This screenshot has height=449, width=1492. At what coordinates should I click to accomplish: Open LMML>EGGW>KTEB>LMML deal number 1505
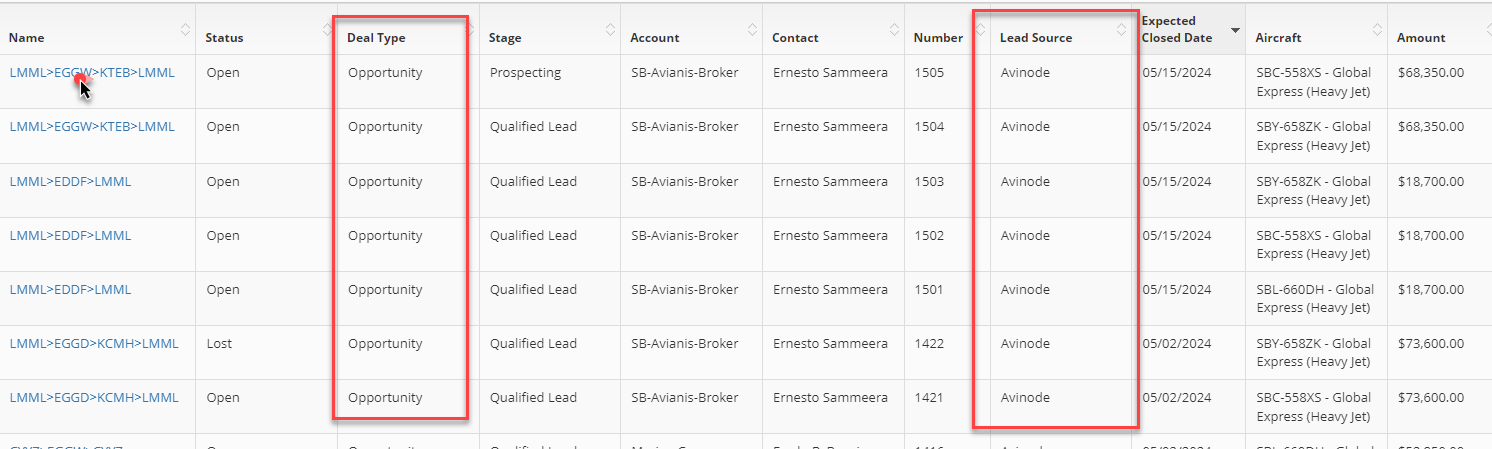[92, 73]
